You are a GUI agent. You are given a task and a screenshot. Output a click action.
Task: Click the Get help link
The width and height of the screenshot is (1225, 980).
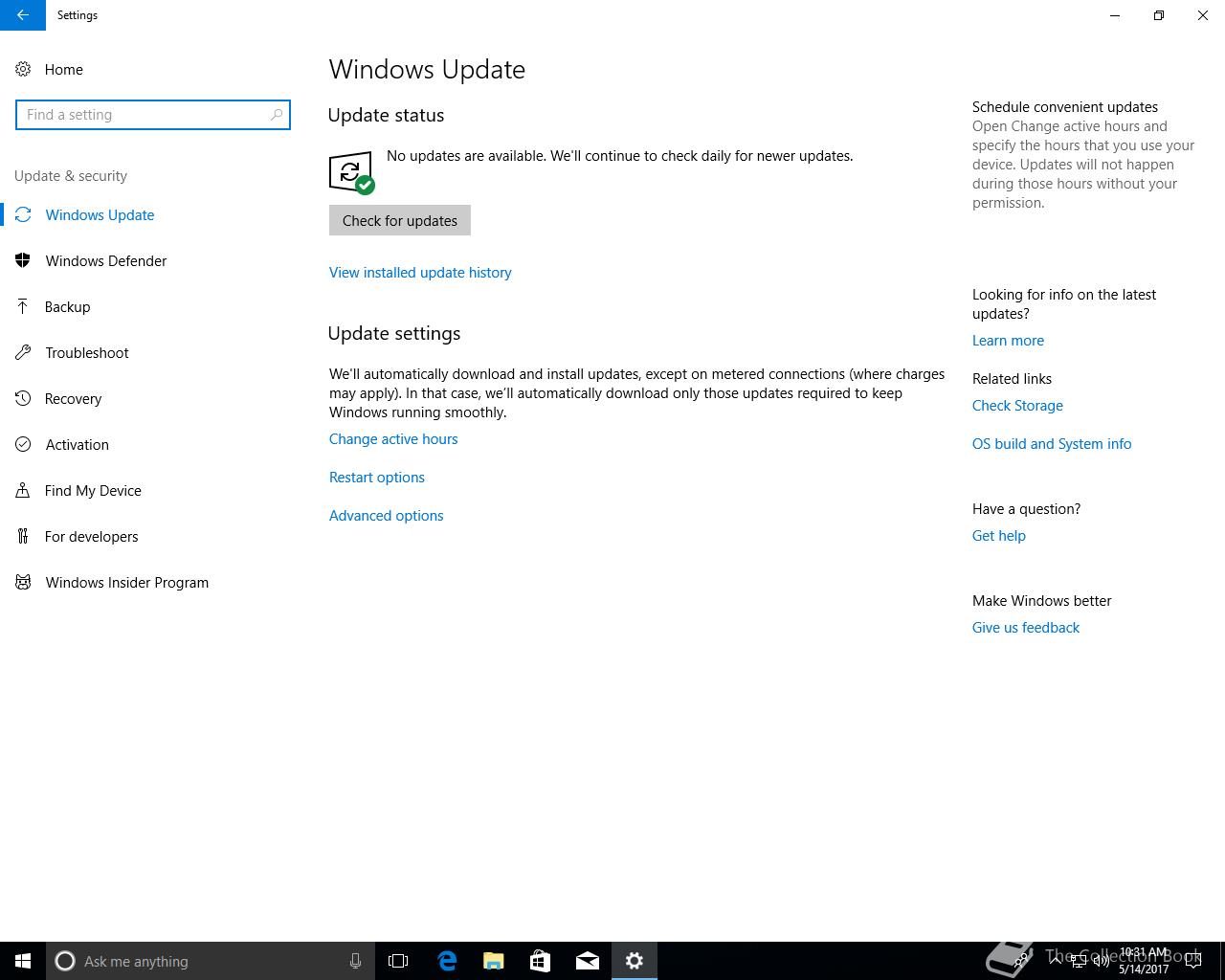point(999,536)
